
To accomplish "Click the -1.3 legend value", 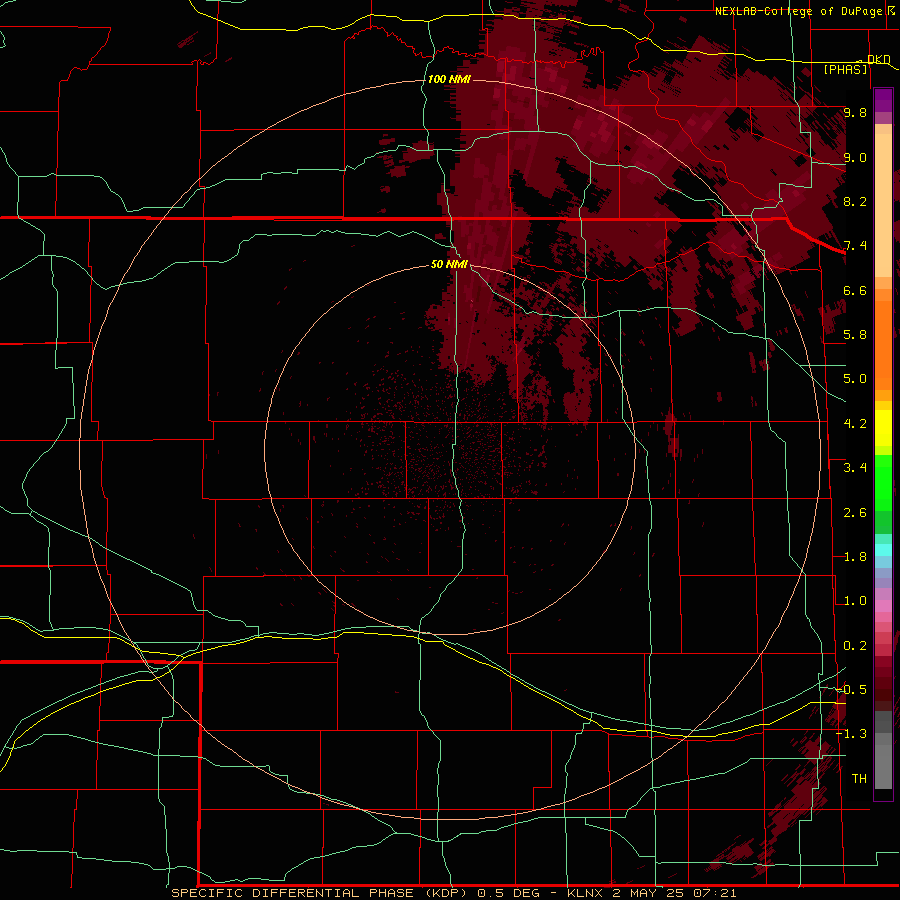I will click(x=852, y=734).
